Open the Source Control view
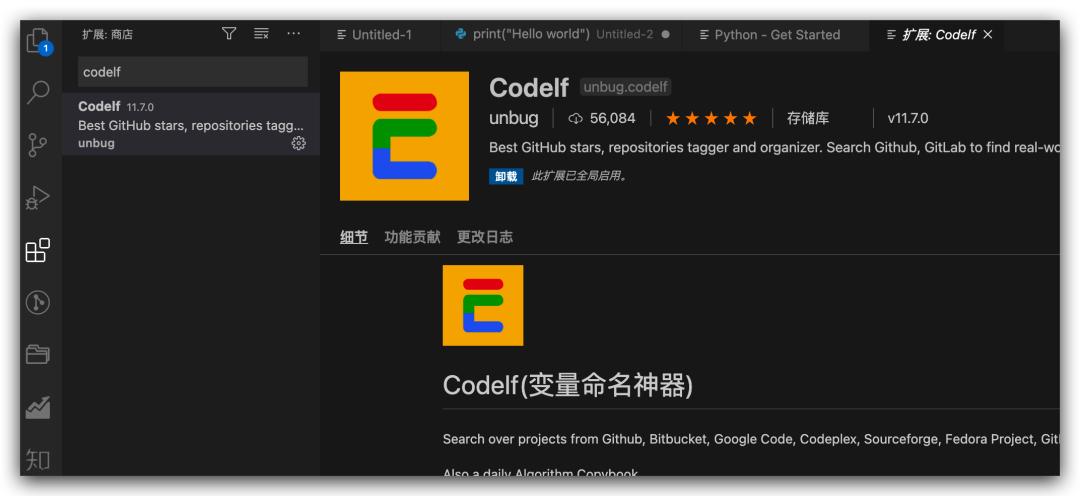 (38, 145)
